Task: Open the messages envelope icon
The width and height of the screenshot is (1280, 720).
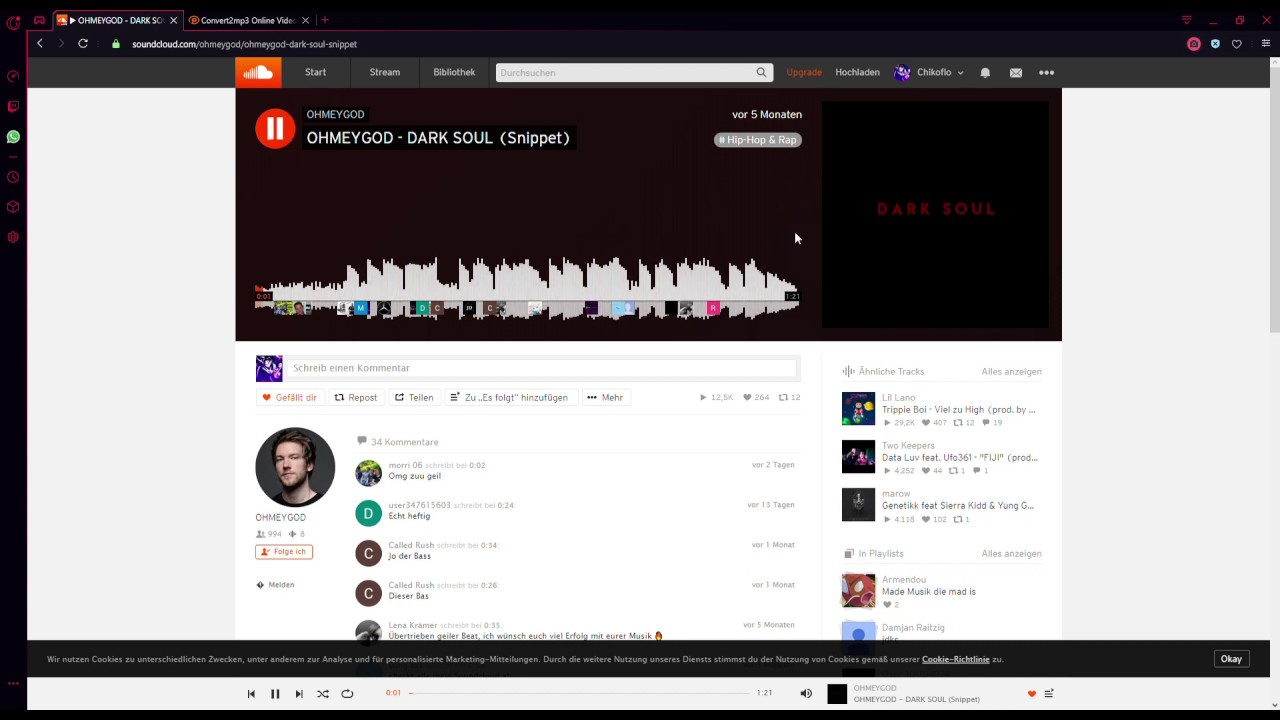Action: [x=1016, y=72]
